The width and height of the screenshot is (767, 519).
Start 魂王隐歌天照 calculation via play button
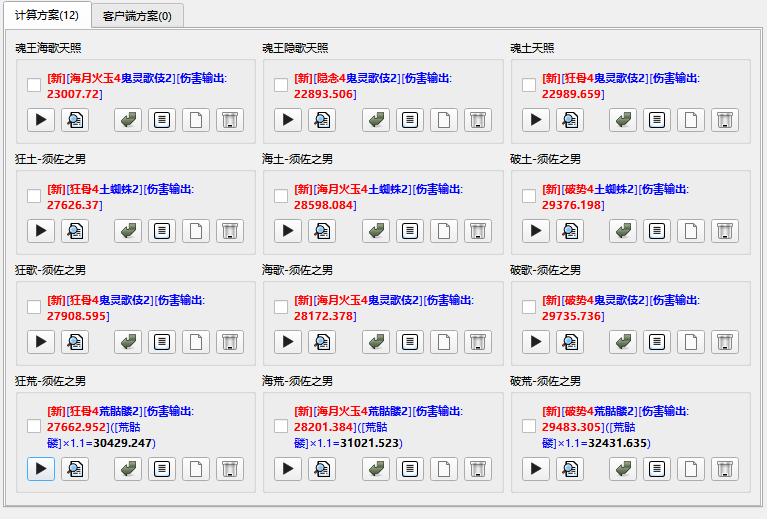pos(288,120)
